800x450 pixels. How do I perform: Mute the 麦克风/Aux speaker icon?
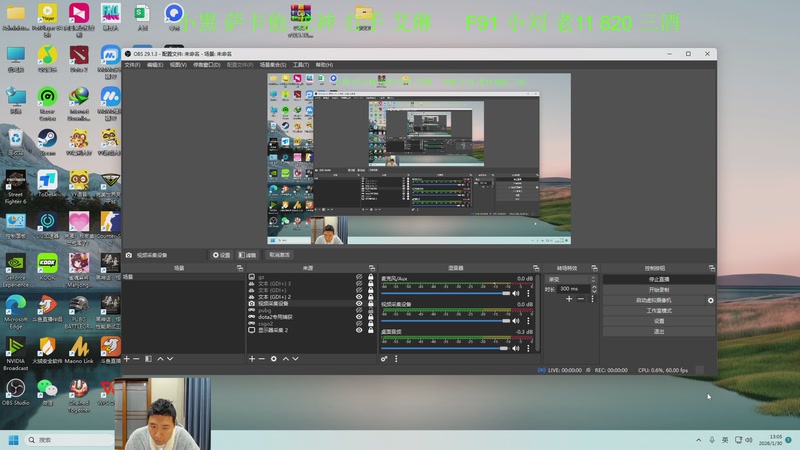[516, 293]
